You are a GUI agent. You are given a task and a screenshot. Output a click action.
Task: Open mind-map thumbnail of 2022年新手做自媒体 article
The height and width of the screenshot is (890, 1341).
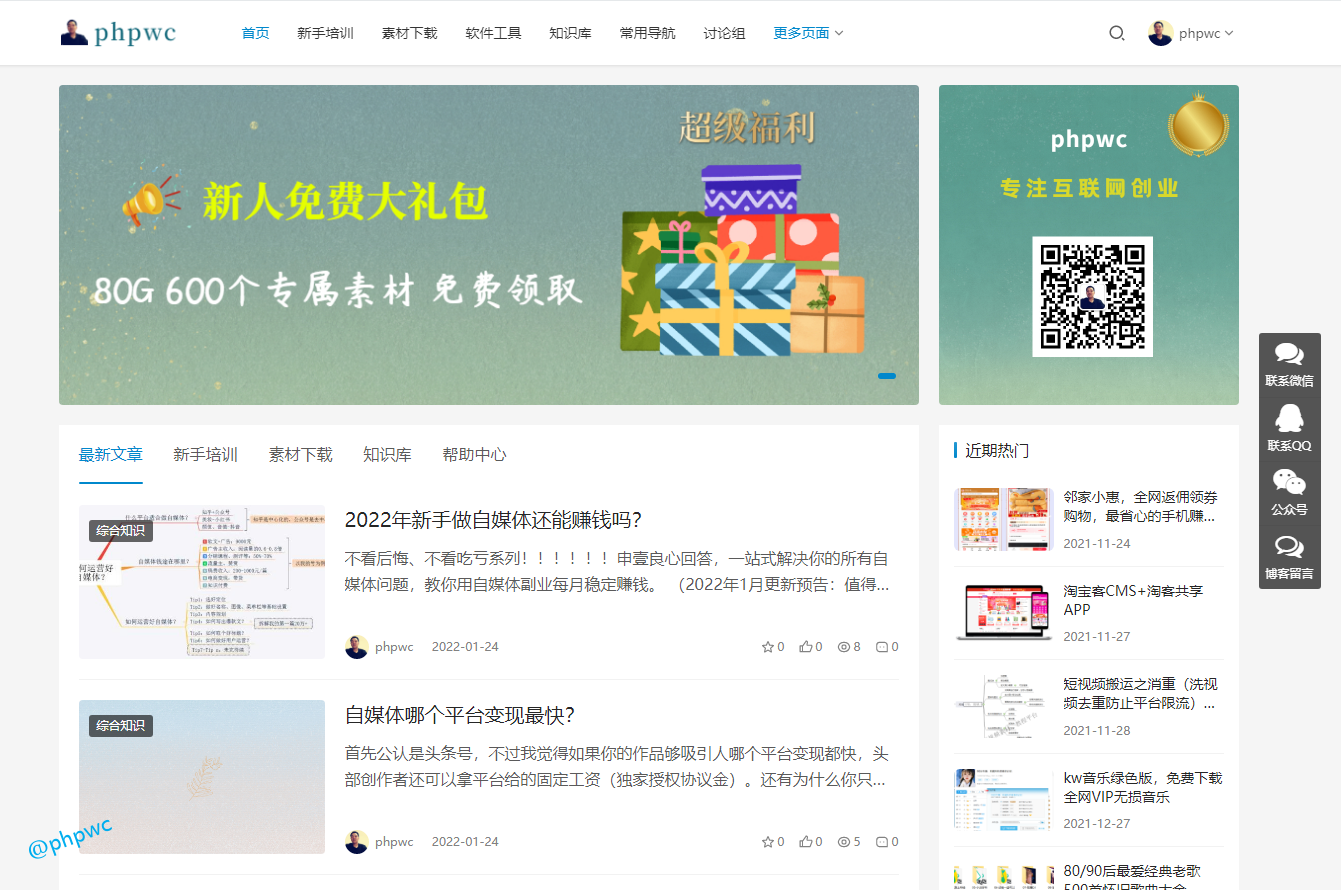click(202, 582)
